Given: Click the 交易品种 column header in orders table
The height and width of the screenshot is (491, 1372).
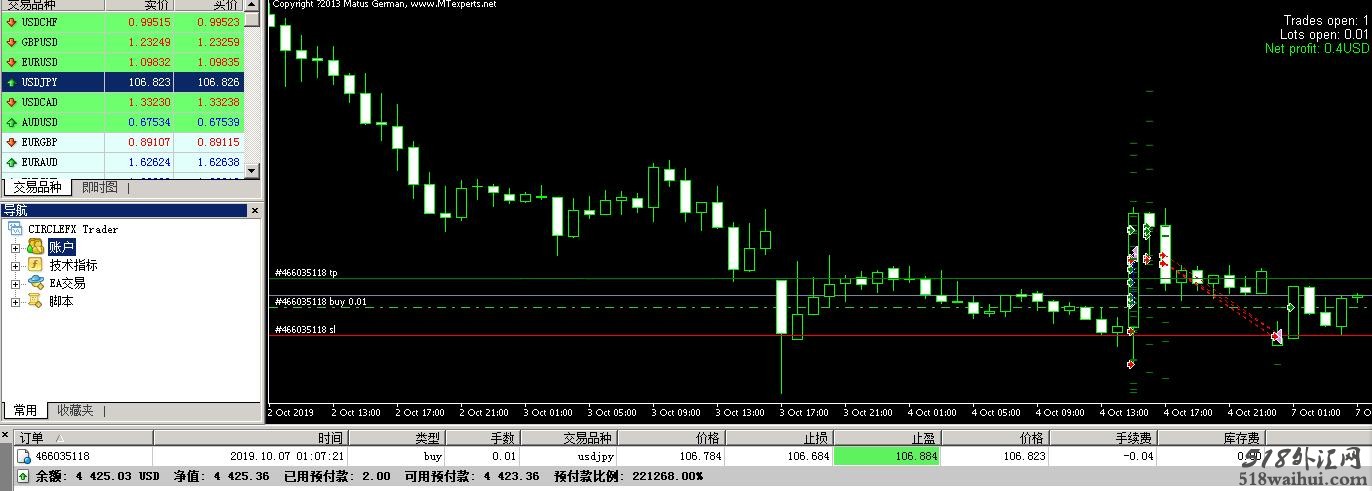Looking at the screenshot, I should (568, 438).
